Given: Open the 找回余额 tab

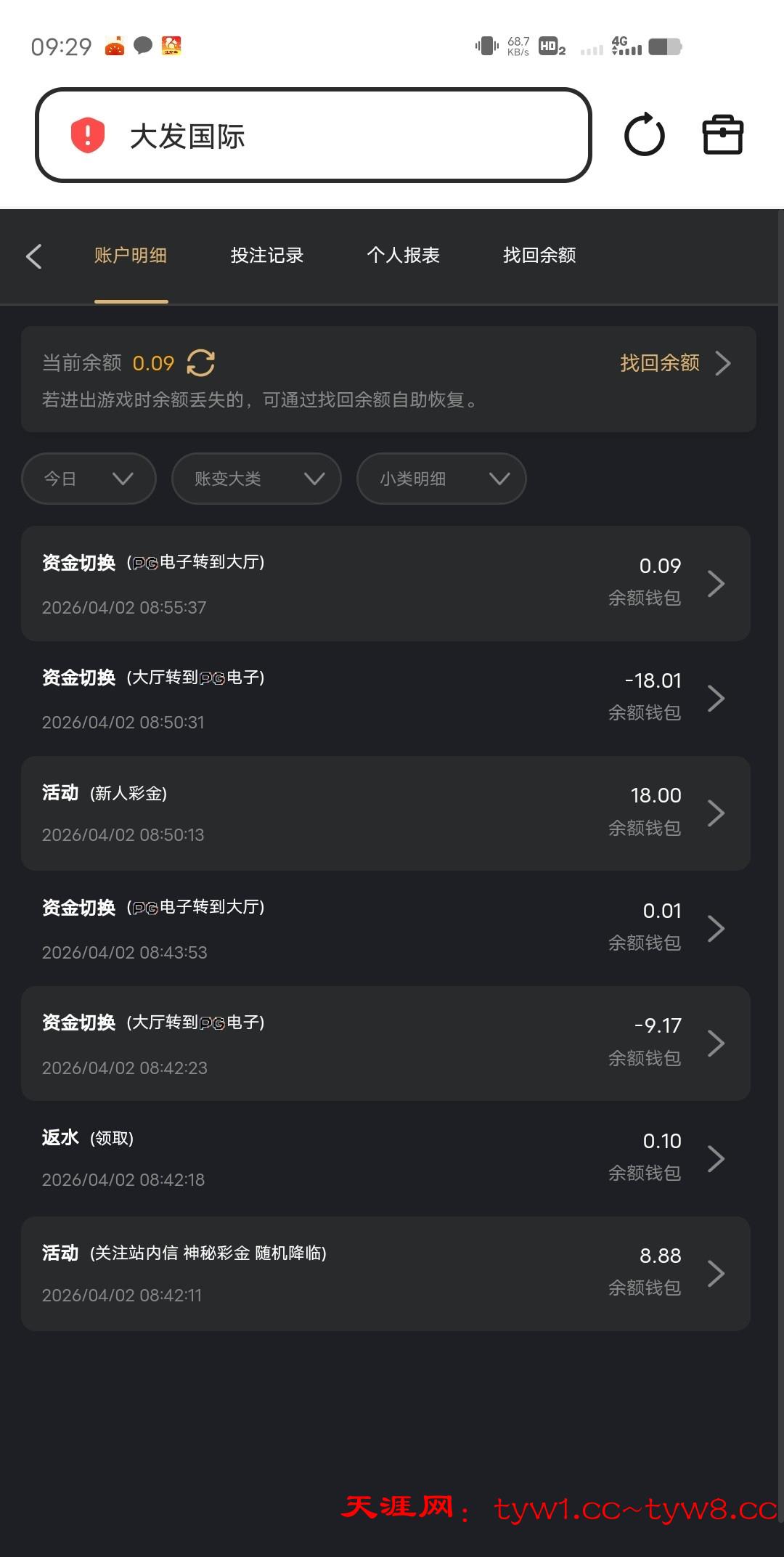Looking at the screenshot, I should point(539,256).
